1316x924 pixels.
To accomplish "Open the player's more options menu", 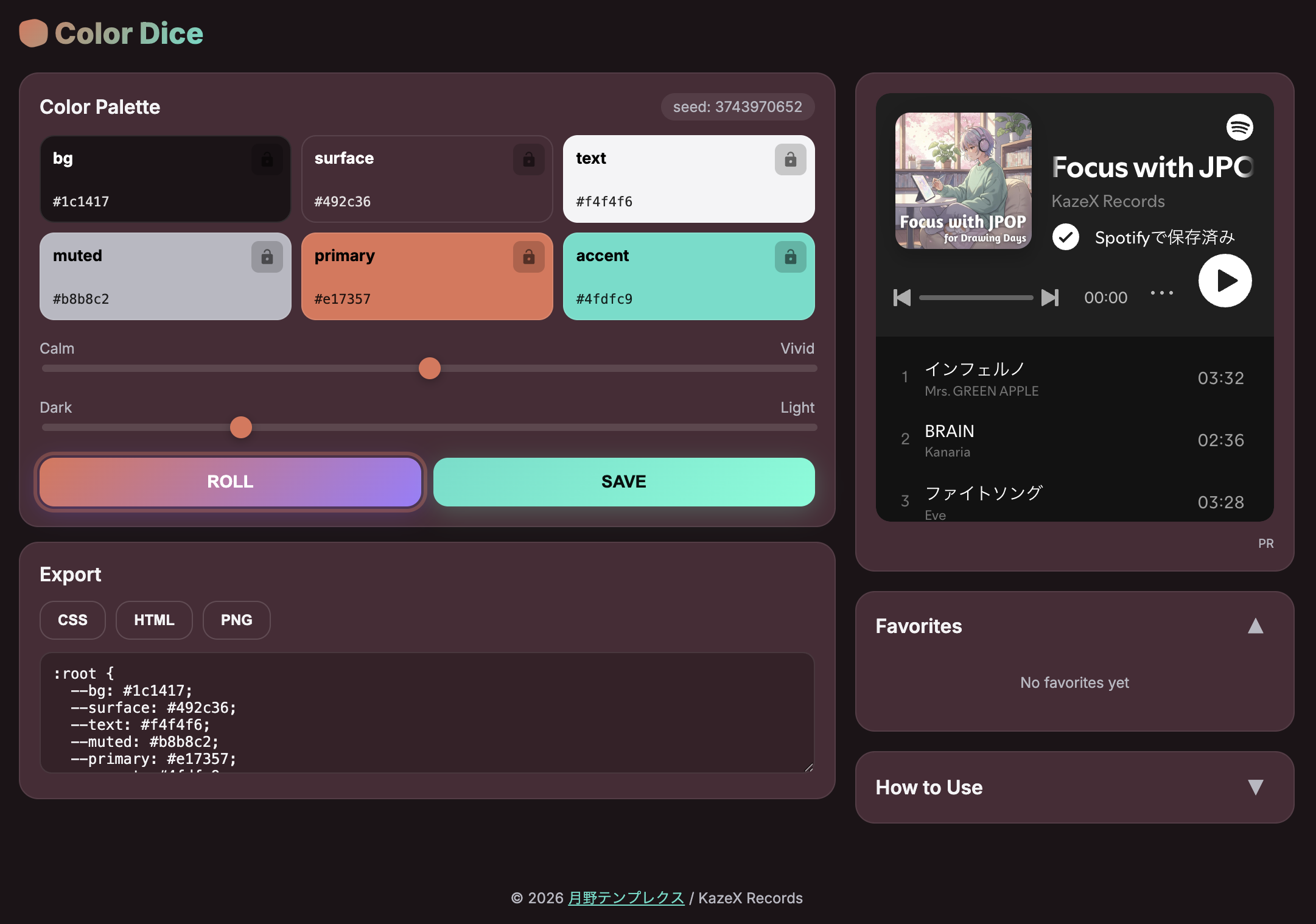I will [x=1161, y=293].
